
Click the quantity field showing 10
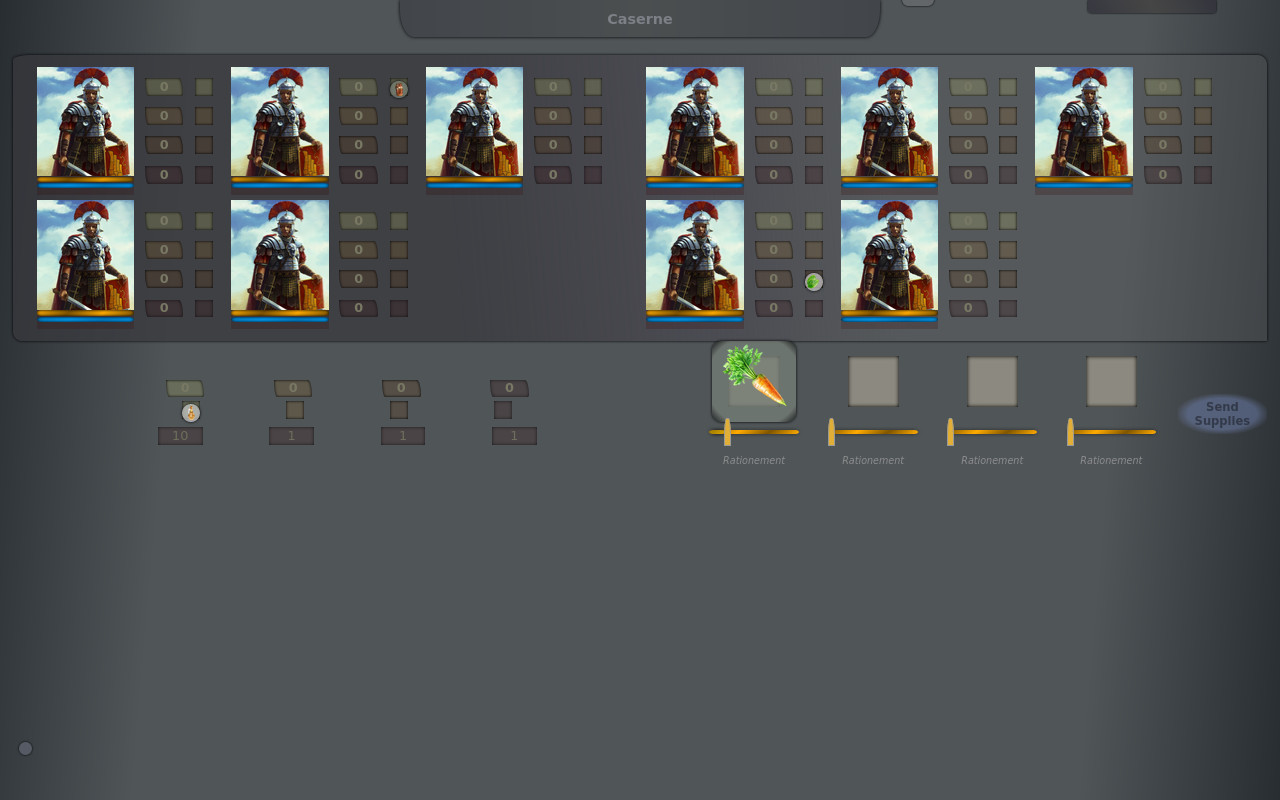click(x=180, y=436)
